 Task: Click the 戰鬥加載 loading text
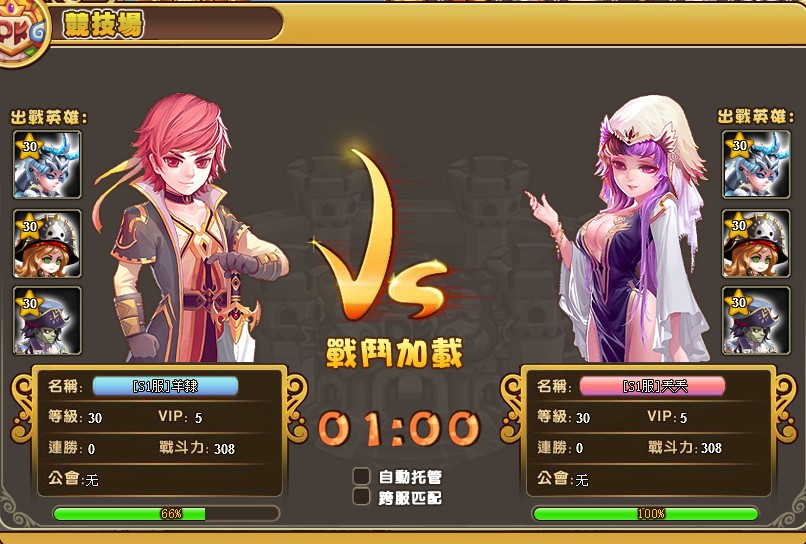tap(394, 354)
